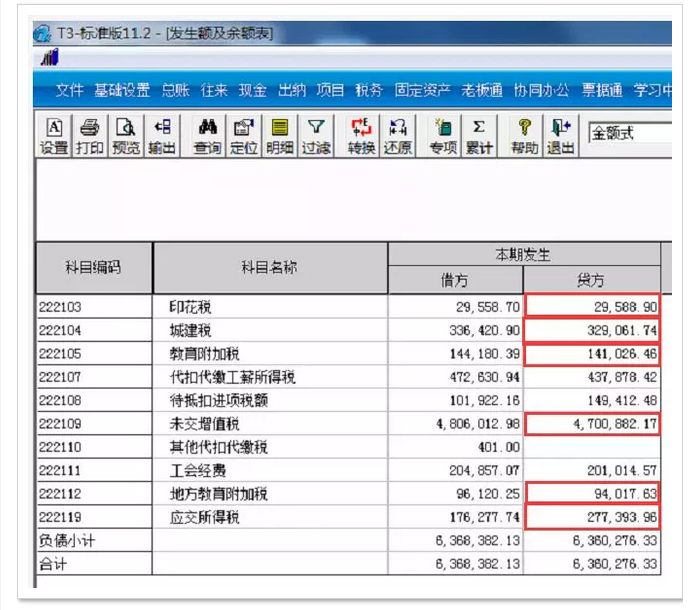Screen dimensions: 695x610
Task: Select the 其他代扣代缴税 row name
Action: 219,447
